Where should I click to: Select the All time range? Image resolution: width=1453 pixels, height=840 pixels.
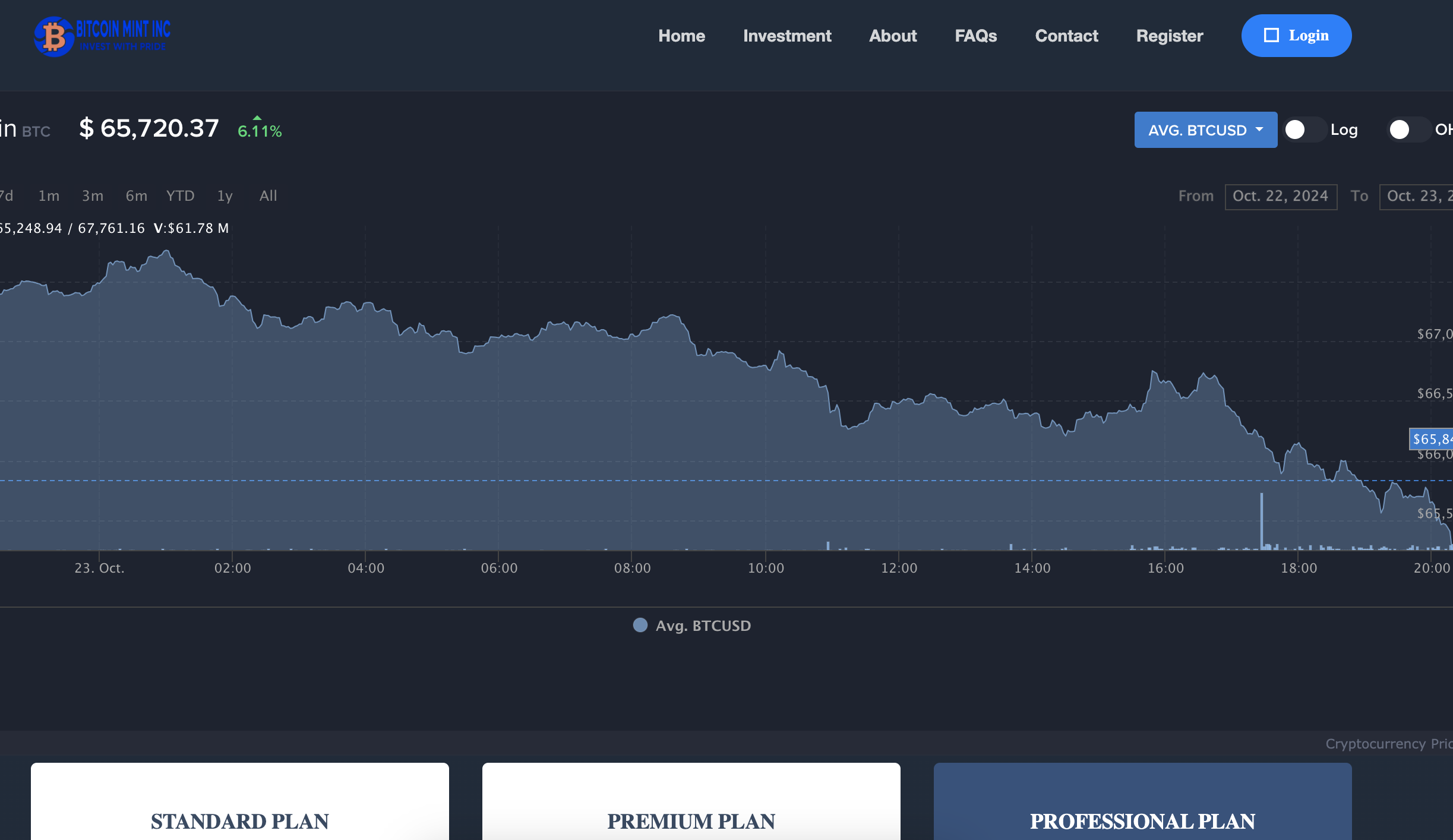268,195
